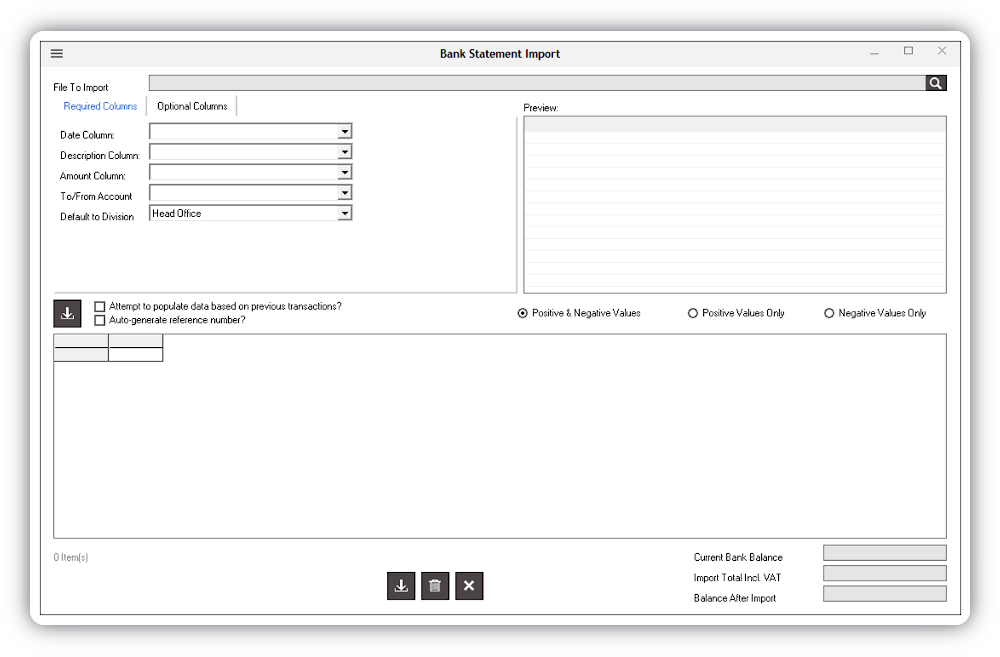The width and height of the screenshot is (1000, 657).
Task: Click the bottom download/import button left of trash
Action: coord(401,586)
